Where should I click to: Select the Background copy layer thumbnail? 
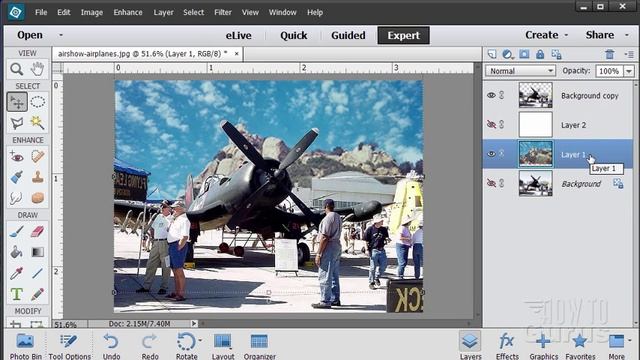click(536, 95)
